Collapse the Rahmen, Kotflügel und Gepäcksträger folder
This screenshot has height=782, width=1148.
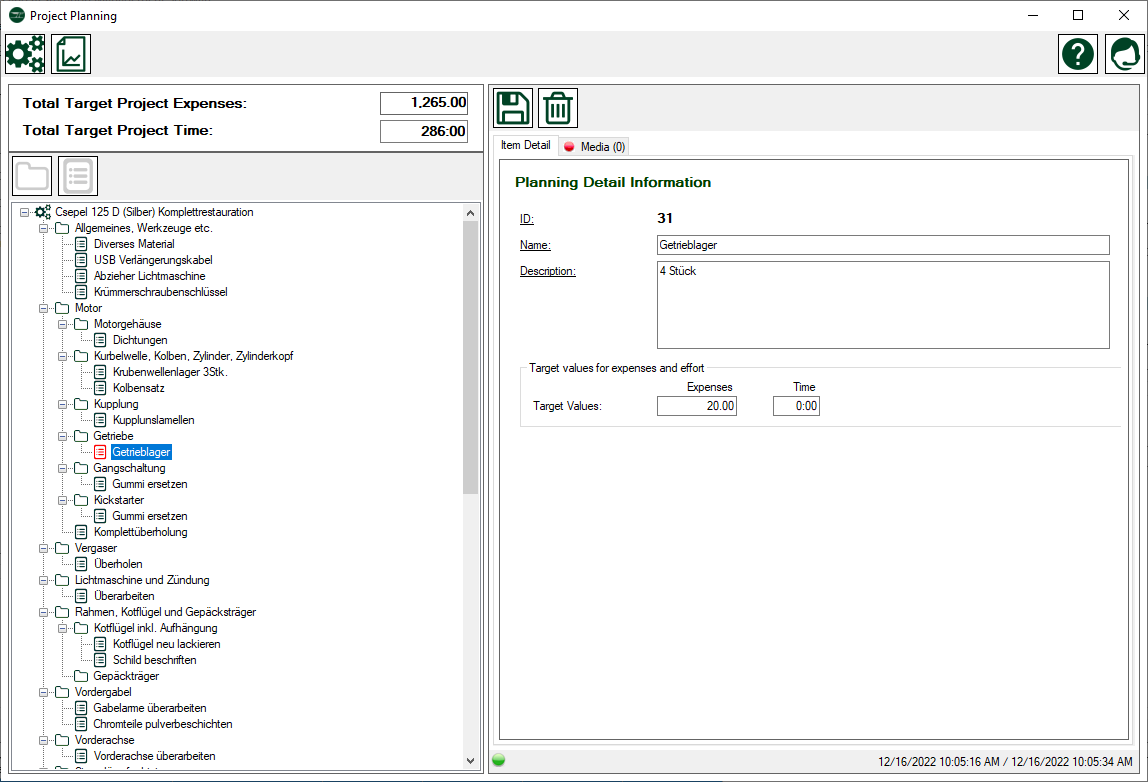point(43,613)
